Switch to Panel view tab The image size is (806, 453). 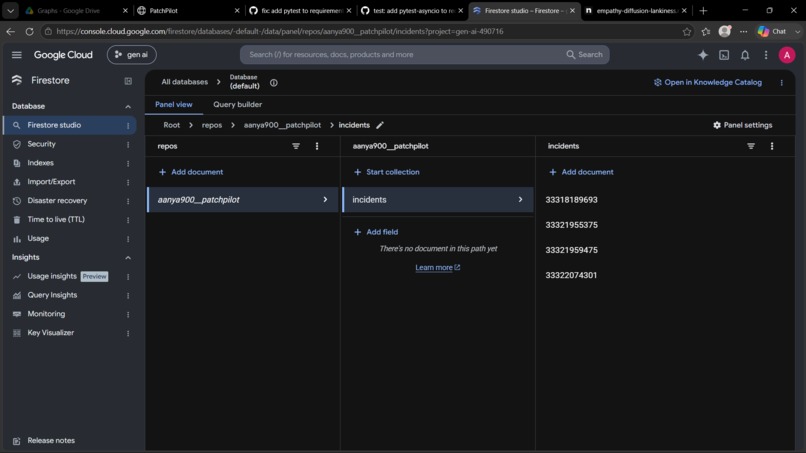pos(174,104)
